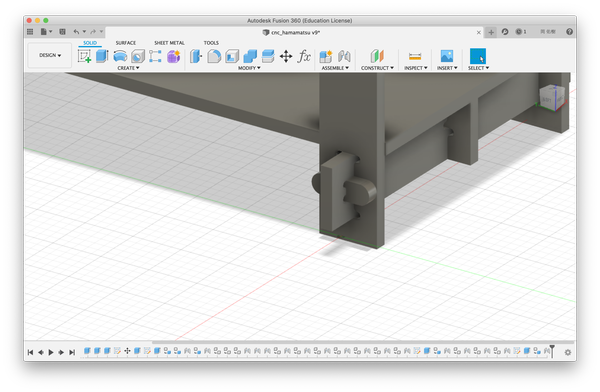Expand the MODIFY menu
This screenshot has height=392, width=600.
click(x=249, y=68)
